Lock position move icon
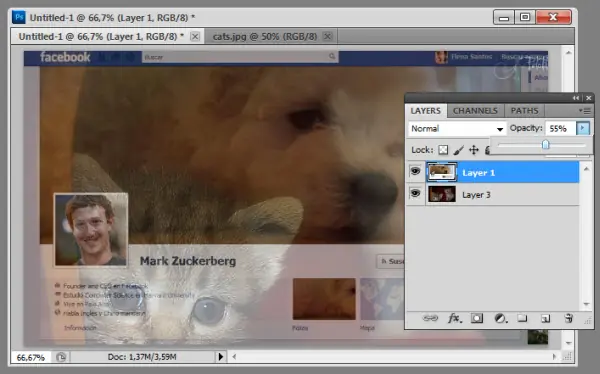The height and width of the screenshot is (374, 600). click(x=474, y=150)
